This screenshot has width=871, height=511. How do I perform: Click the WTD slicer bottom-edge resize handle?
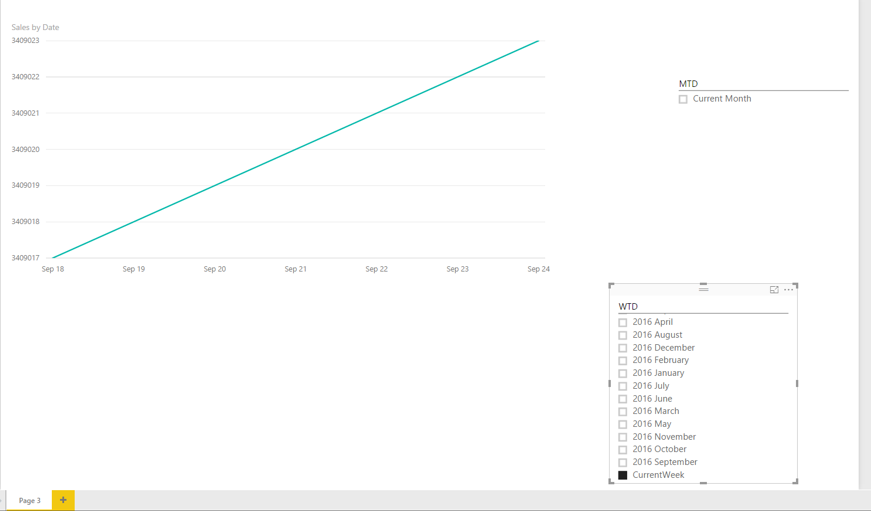(703, 483)
